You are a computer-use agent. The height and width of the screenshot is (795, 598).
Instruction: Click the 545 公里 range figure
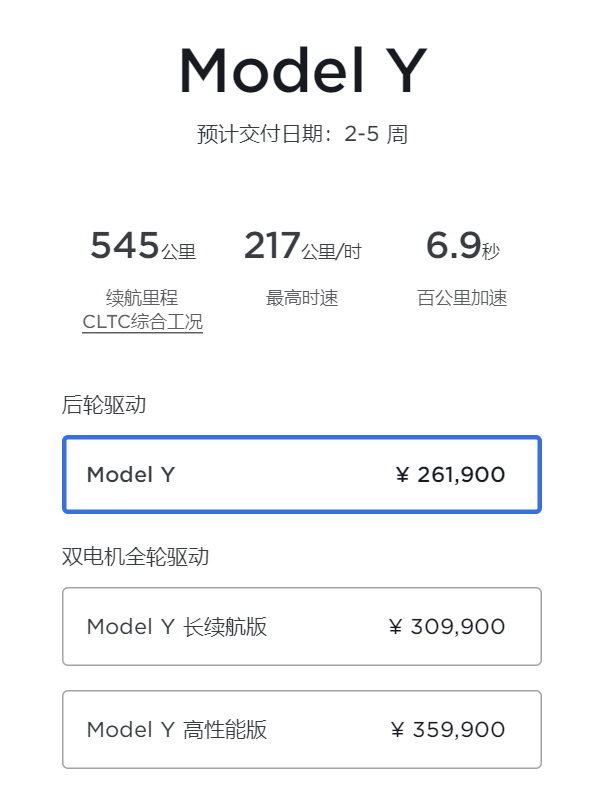143,246
